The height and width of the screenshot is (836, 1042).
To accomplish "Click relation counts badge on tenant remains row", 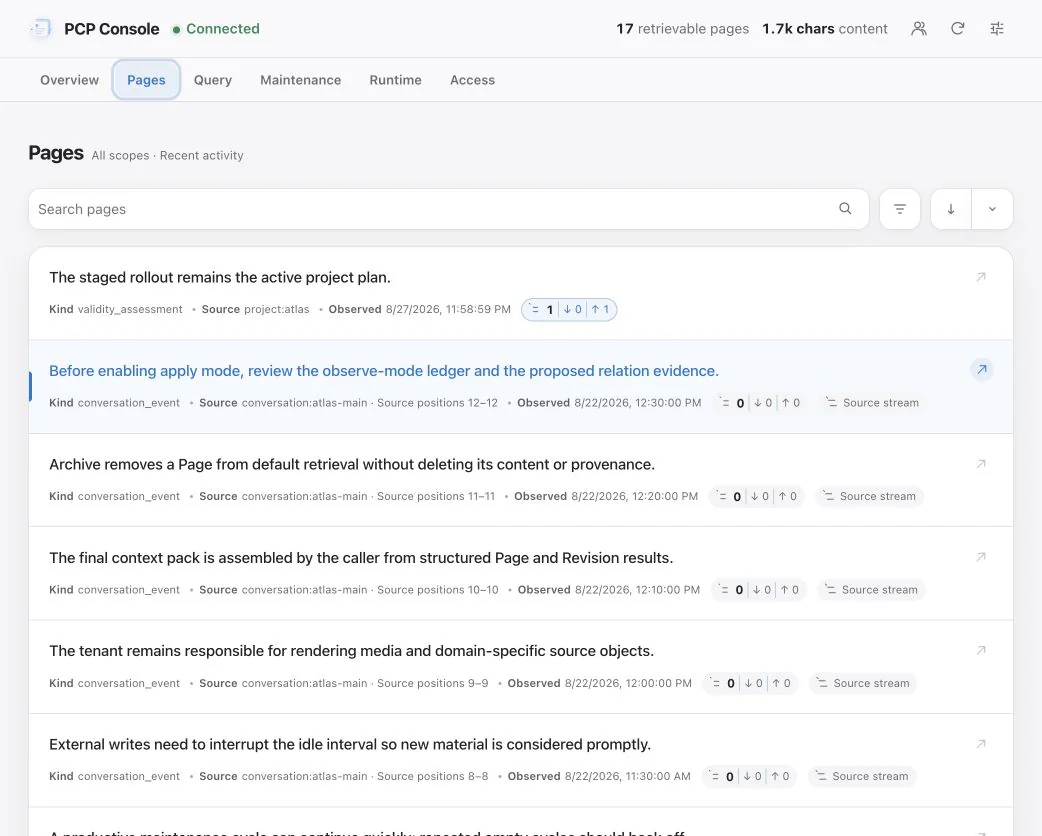I will [x=750, y=683].
